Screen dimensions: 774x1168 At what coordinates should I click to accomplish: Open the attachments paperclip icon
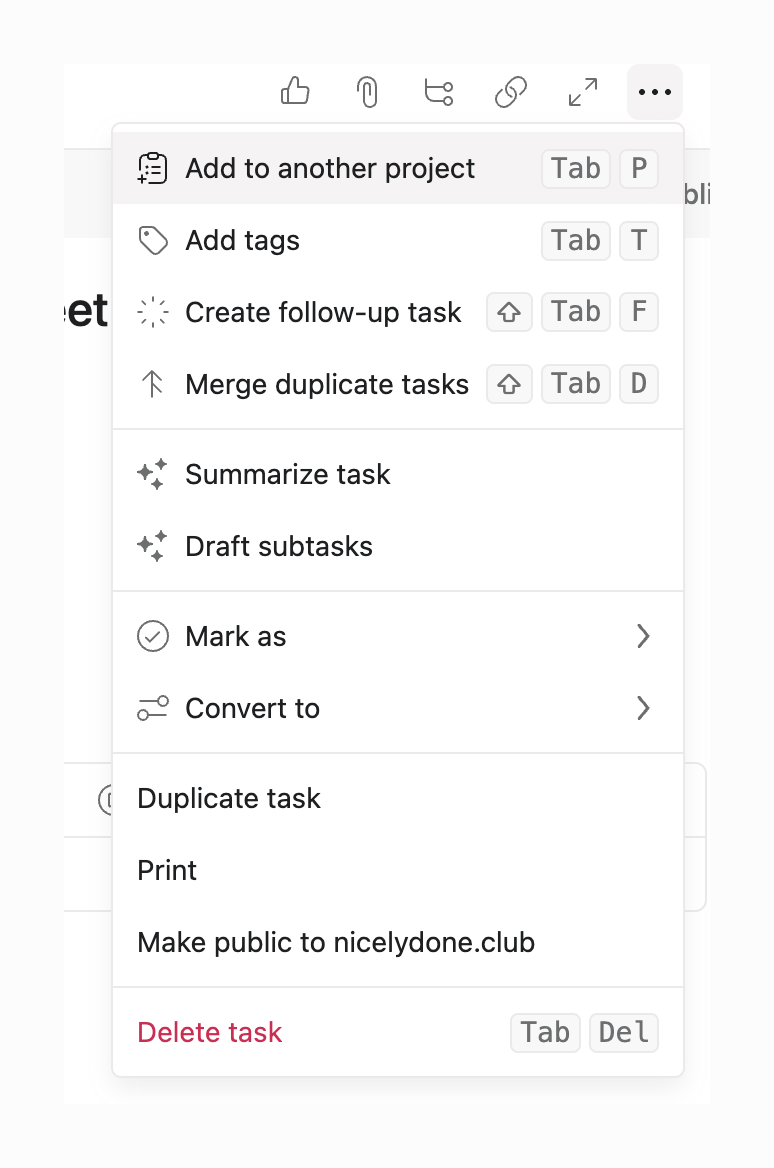click(x=367, y=91)
